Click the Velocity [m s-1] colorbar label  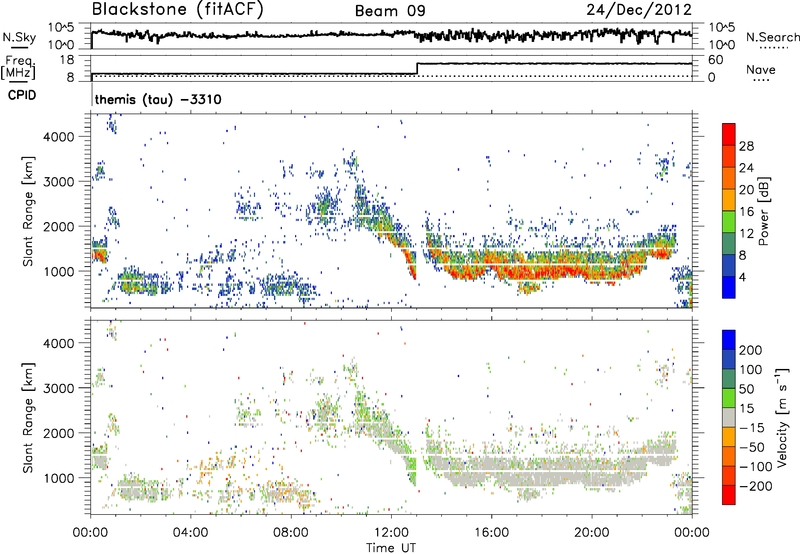pyautogui.click(x=781, y=417)
